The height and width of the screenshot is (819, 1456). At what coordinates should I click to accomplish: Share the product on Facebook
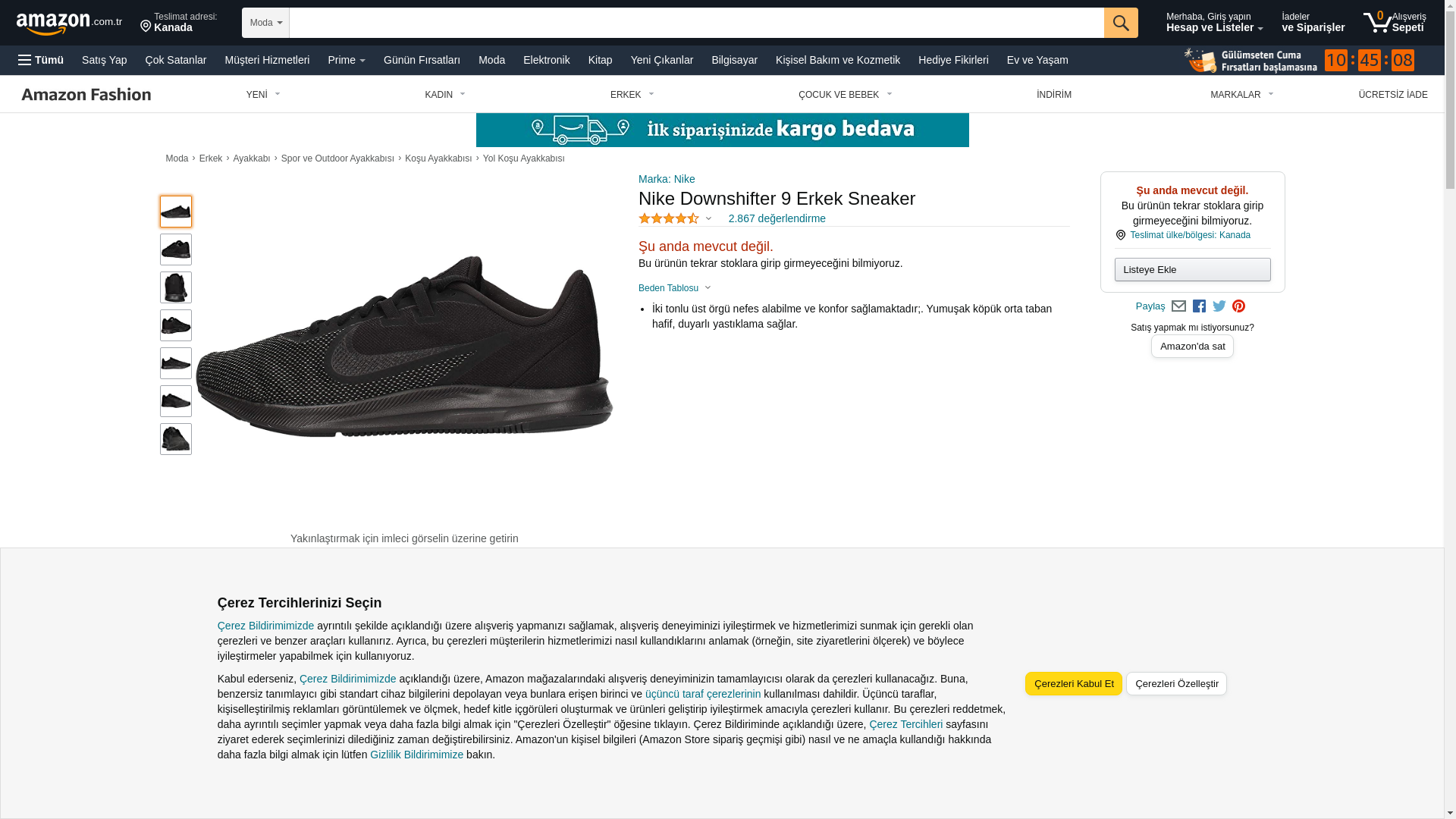(x=1199, y=306)
